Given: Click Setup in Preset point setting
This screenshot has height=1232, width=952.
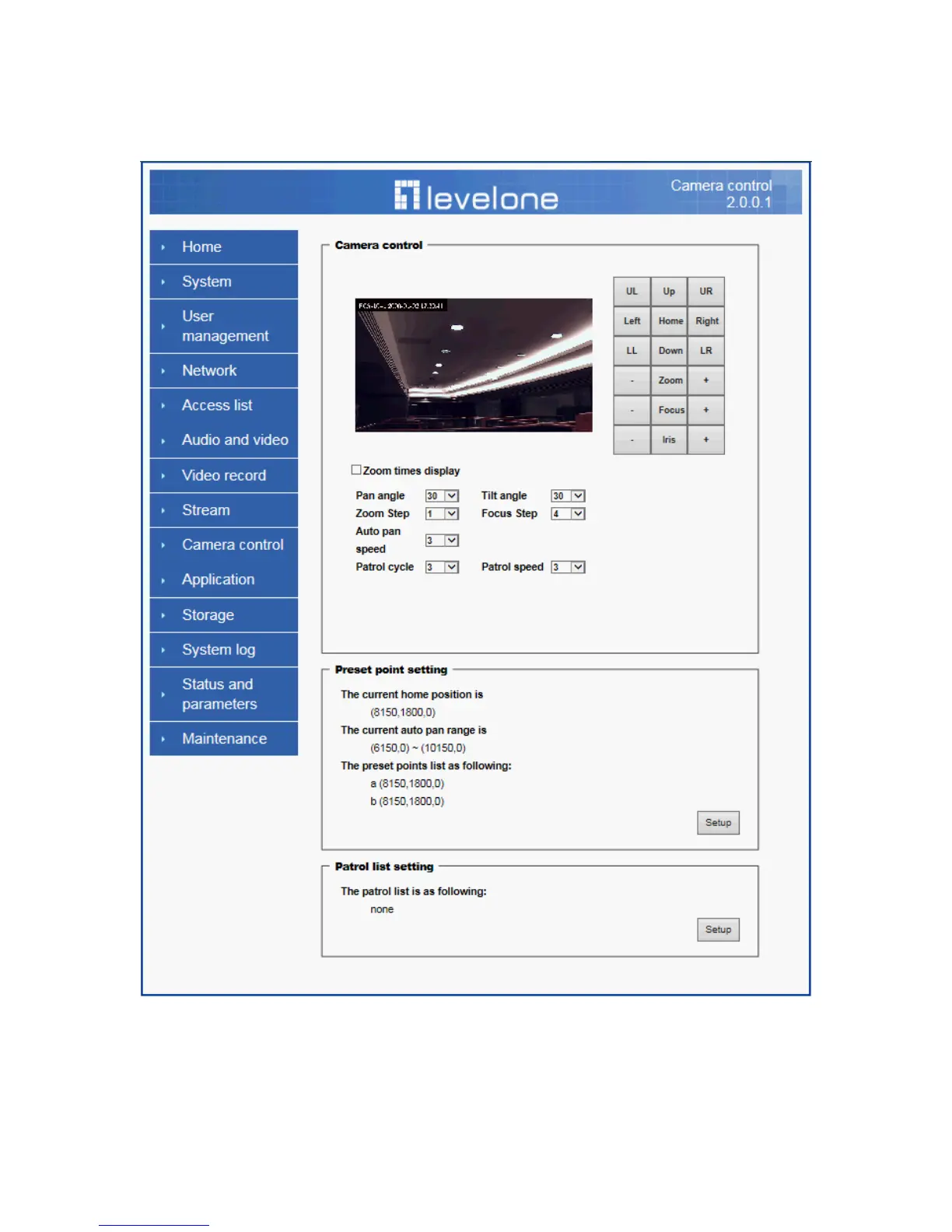Looking at the screenshot, I should pyautogui.click(x=718, y=822).
